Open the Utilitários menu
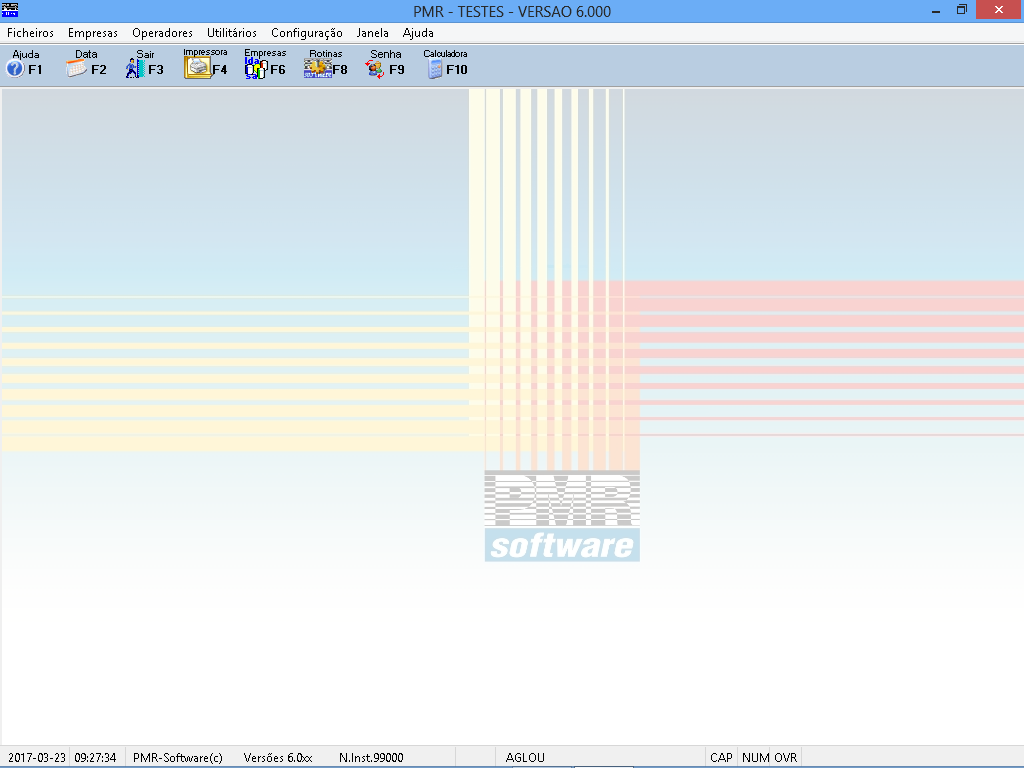1024x768 pixels. [x=232, y=33]
